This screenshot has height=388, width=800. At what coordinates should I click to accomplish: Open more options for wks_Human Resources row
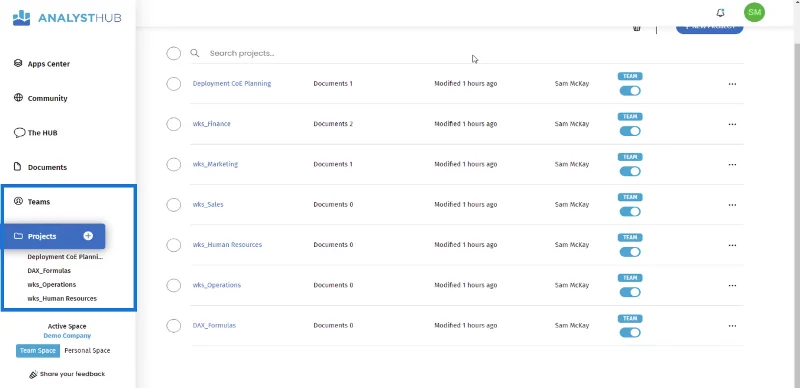click(732, 246)
